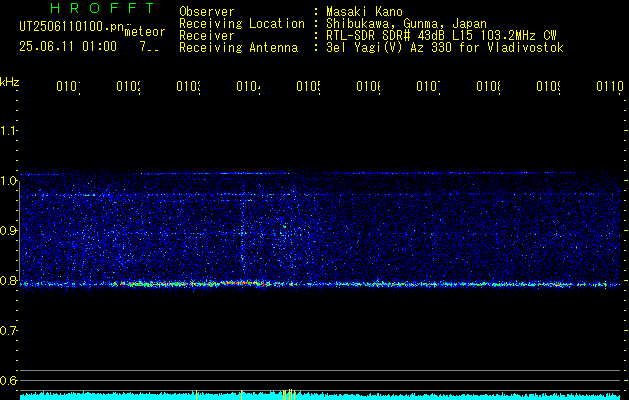Click time axis label 0101
Image resolution: width=629 pixels, height=400 pixels.
click(x=68, y=86)
